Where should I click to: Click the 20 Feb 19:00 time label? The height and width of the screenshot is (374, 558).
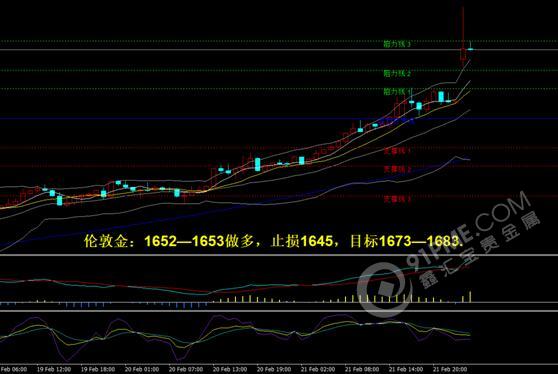pyautogui.click(x=274, y=369)
